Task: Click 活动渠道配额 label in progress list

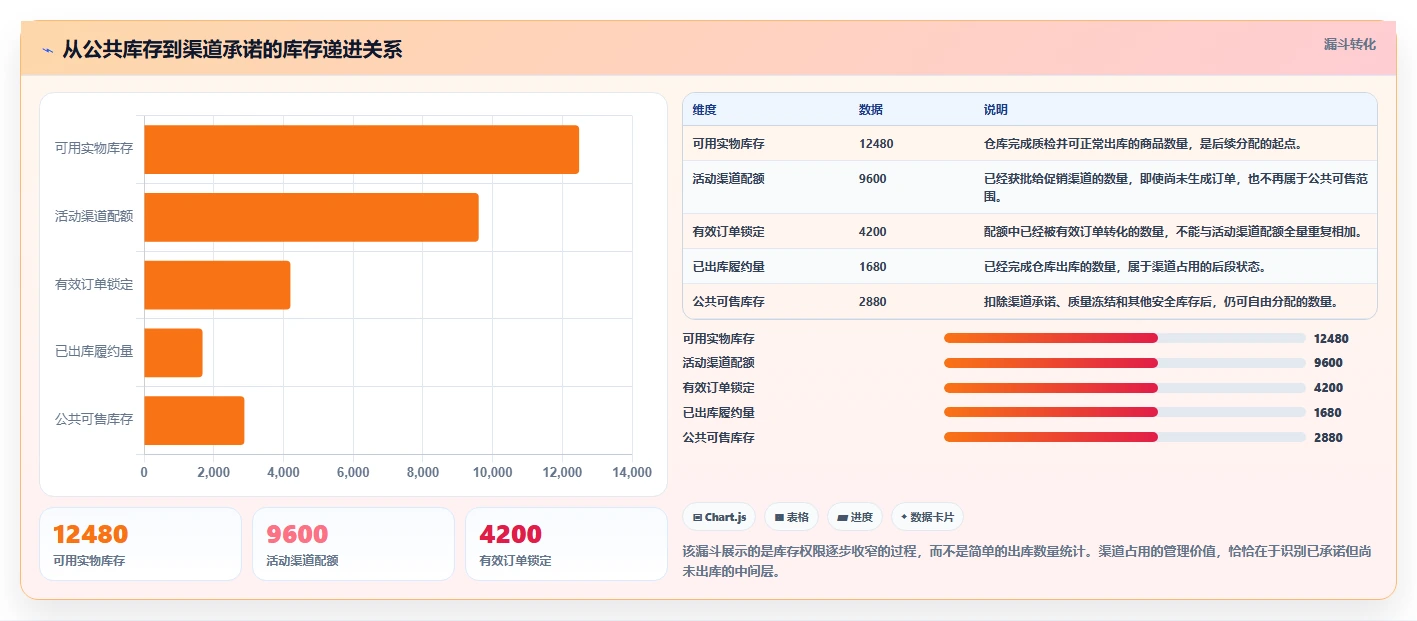Action: pyautogui.click(x=719, y=363)
